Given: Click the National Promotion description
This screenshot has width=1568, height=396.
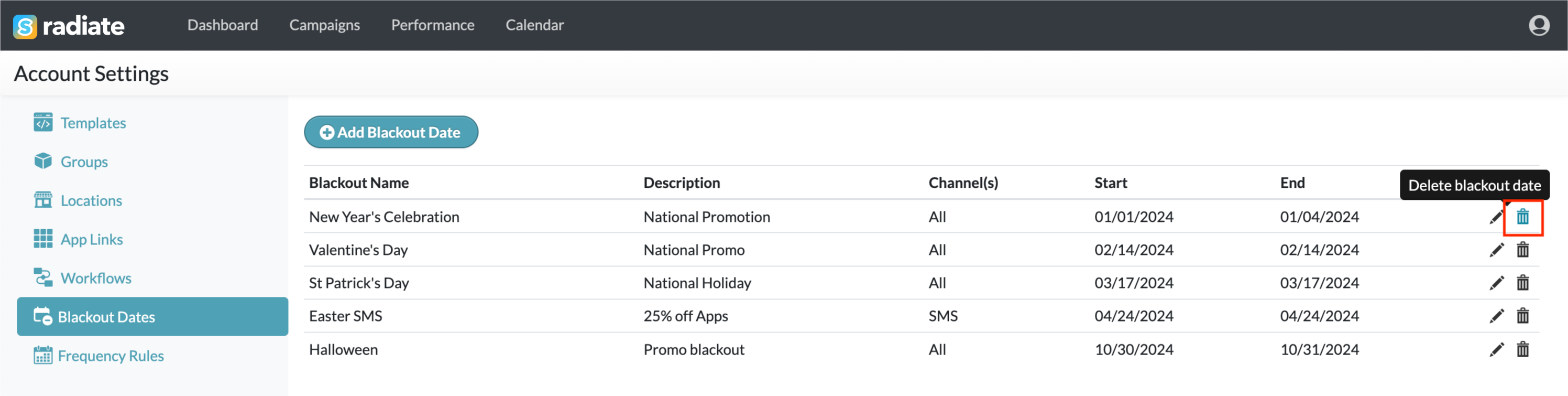Looking at the screenshot, I should (706, 217).
